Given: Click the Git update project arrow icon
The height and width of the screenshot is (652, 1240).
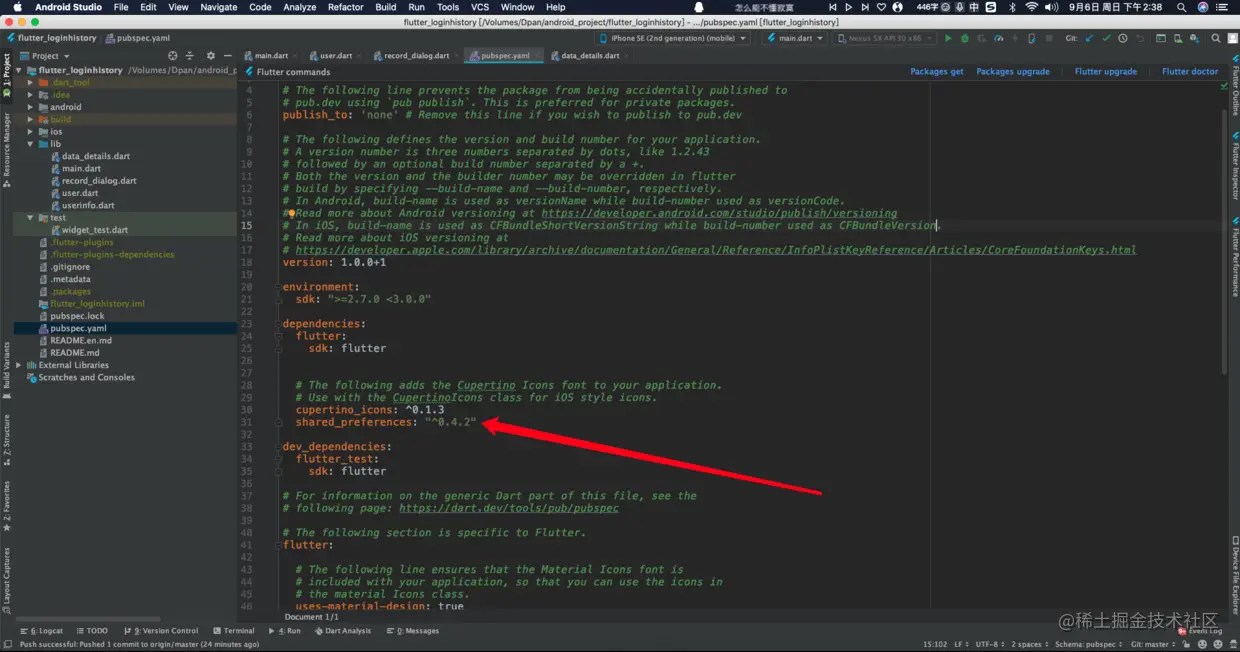Looking at the screenshot, I should (1089, 38).
